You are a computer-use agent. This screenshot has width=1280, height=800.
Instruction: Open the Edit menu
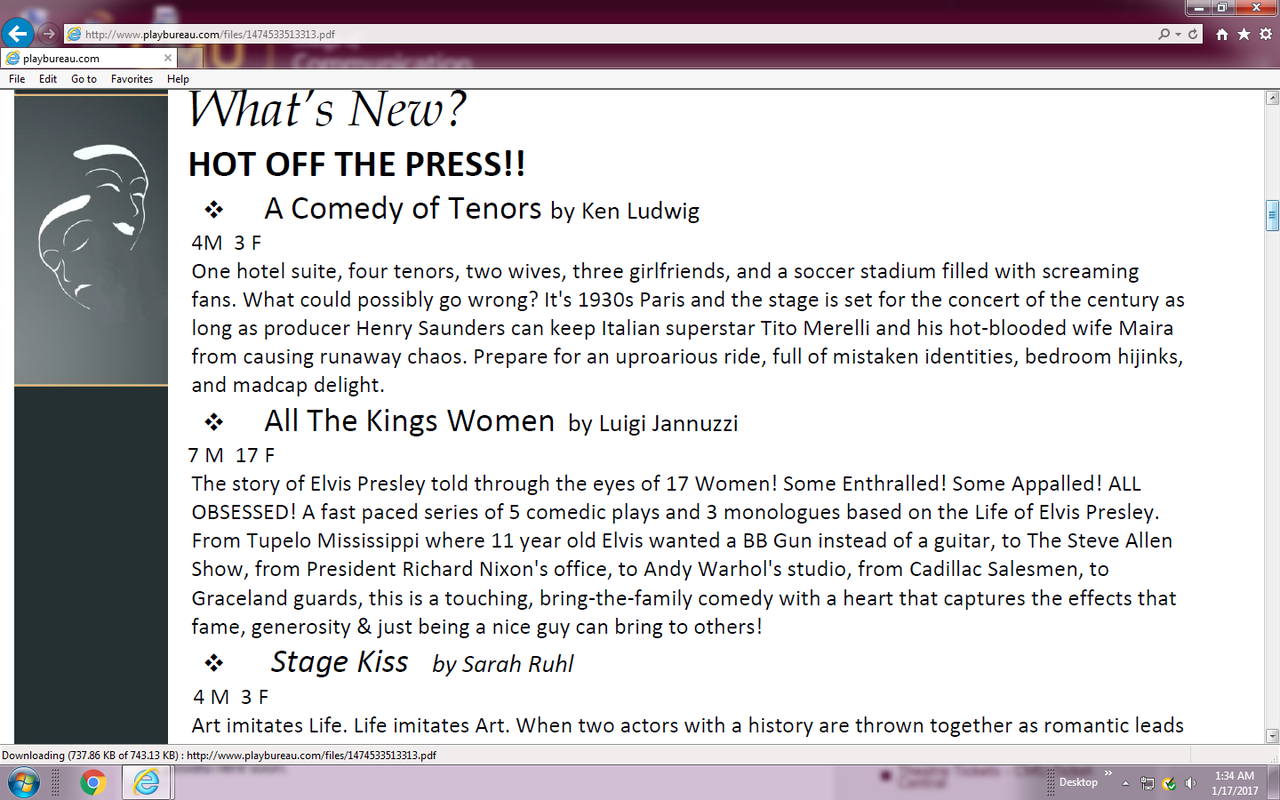(x=48, y=79)
